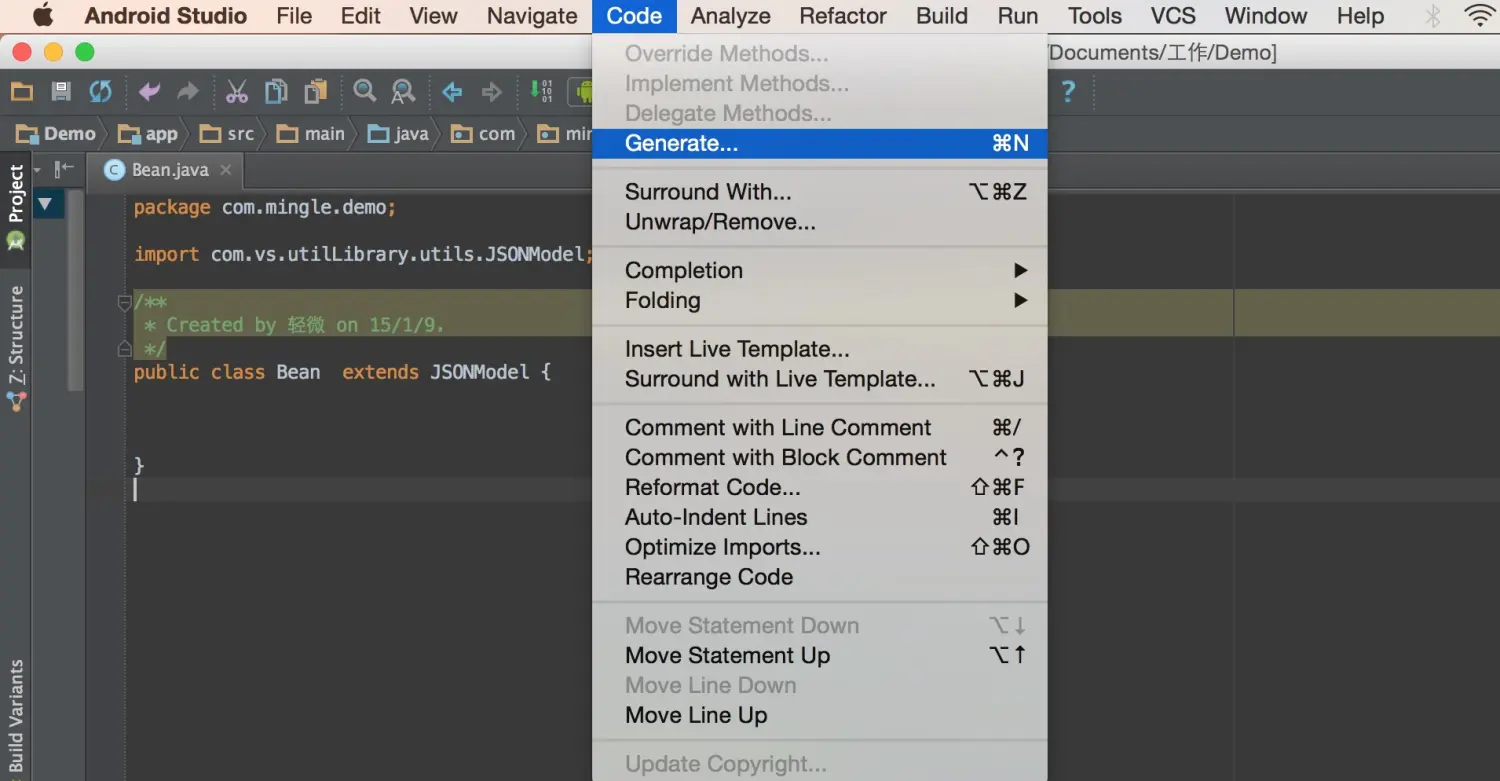This screenshot has height=781, width=1500.
Task: Click the Paste clipboard icon
Action: (x=316, y=92)
